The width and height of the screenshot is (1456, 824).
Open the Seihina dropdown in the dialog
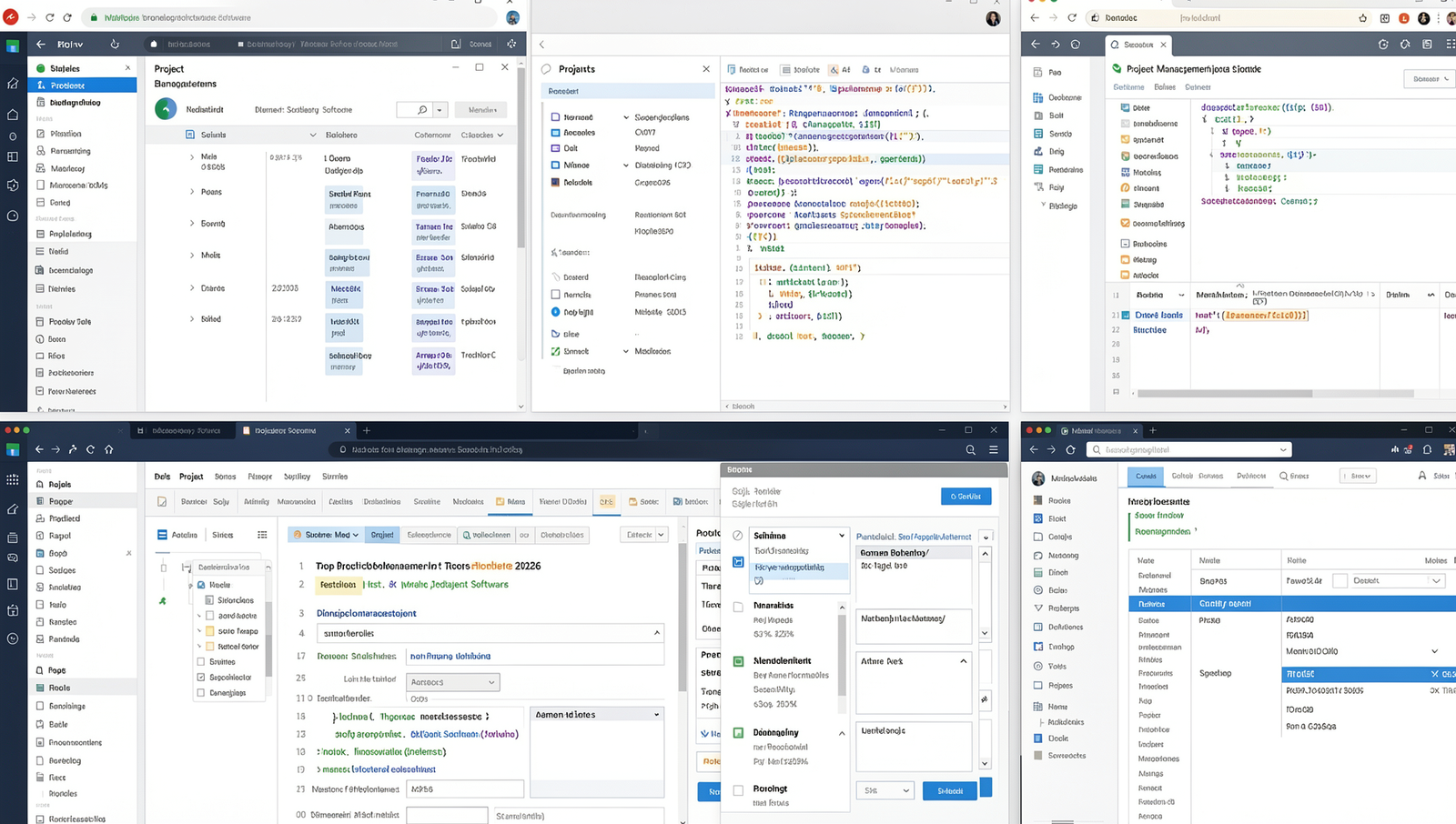pyautogui.click(x=799, y=536)
